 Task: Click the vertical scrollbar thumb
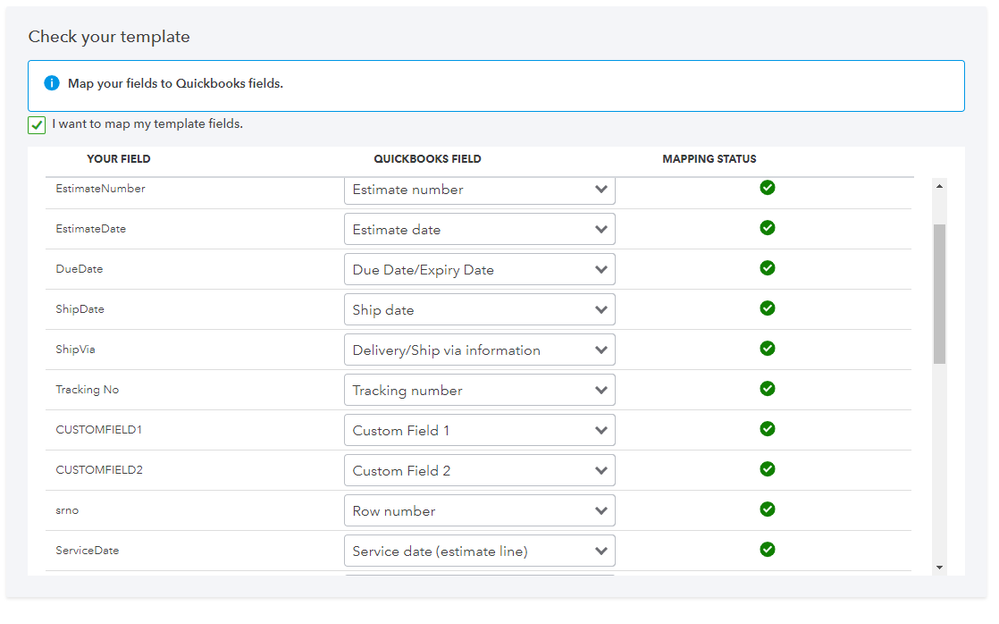click(939, 293)
